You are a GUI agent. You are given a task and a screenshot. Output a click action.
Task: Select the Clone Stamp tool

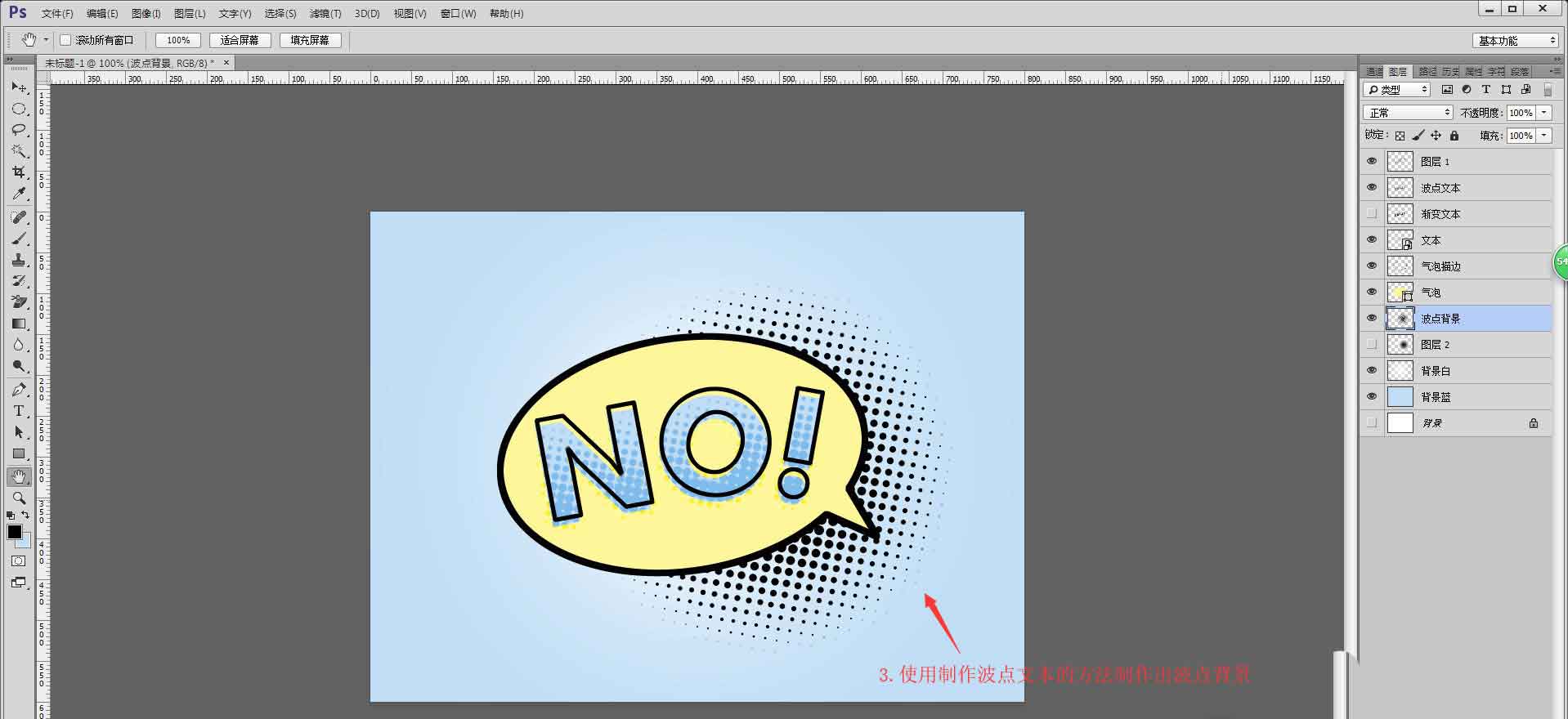point(19,260)
